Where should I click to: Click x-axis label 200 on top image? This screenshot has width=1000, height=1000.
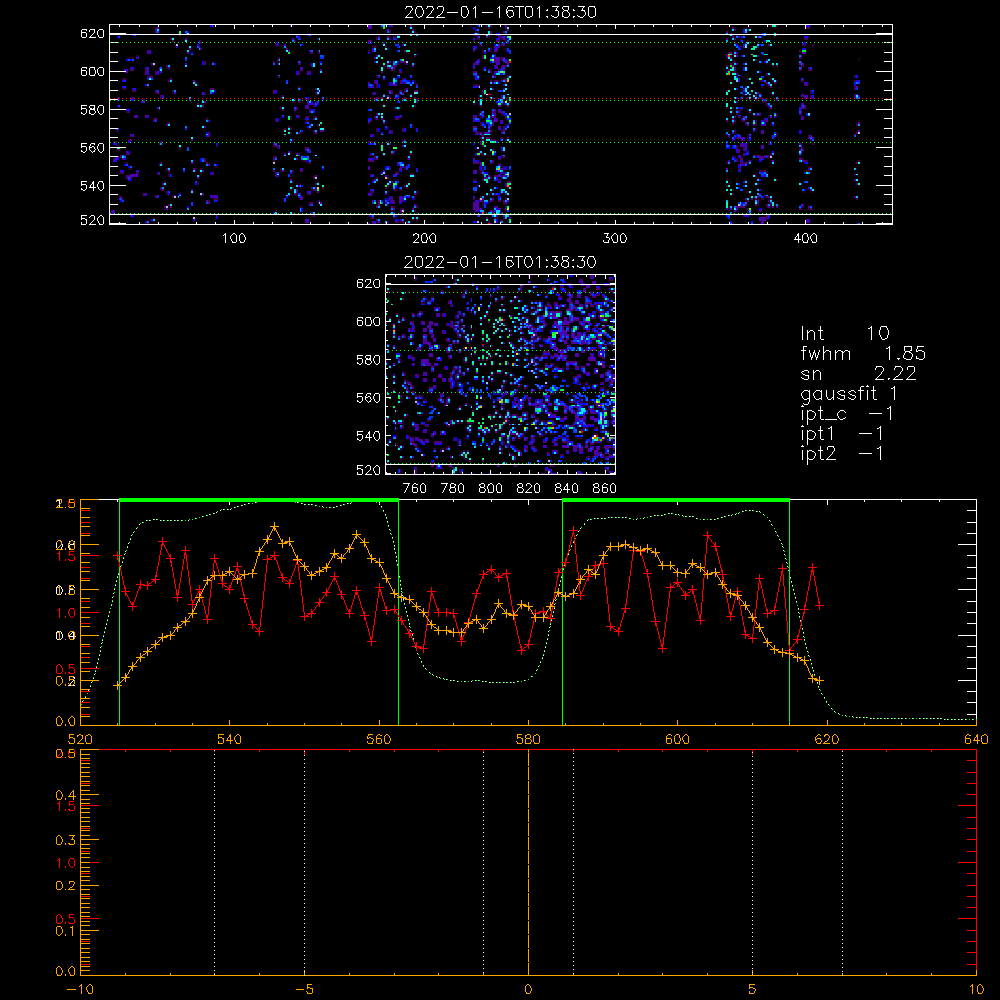[424, 239]
